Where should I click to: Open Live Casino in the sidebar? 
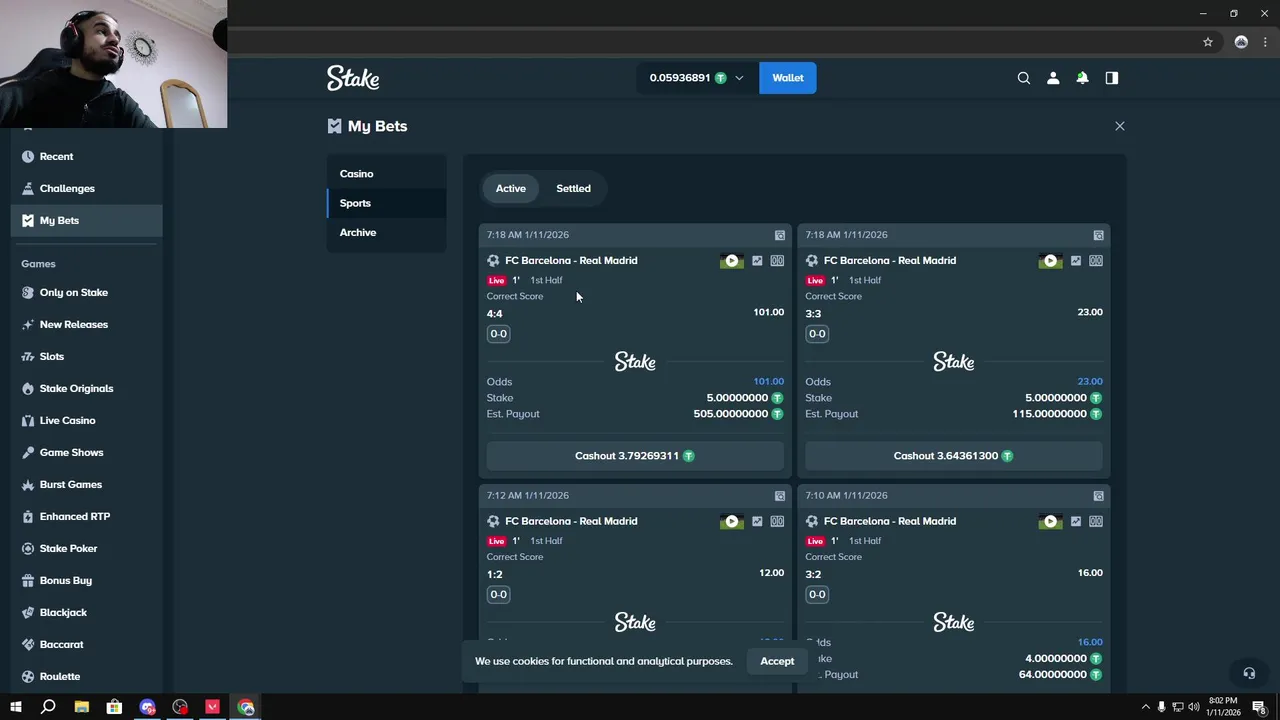pos(87,421)
